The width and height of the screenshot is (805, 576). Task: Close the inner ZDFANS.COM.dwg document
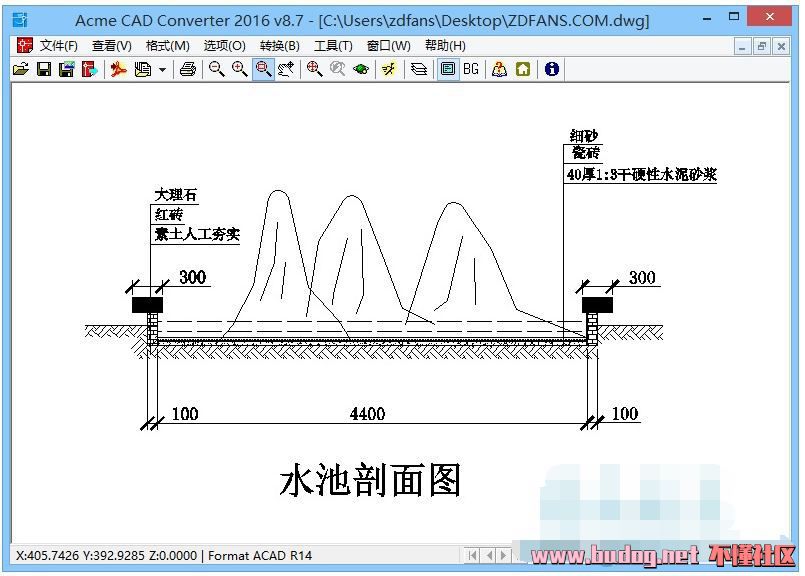point(781,47)
